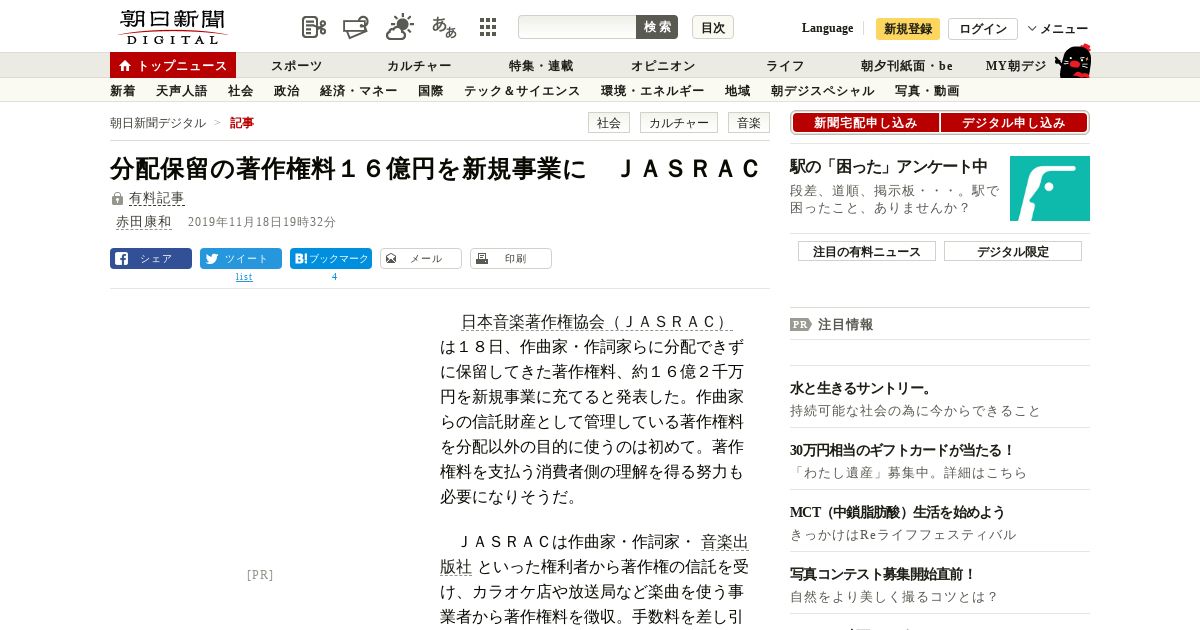This screenshot has height=630, width=1200.
Task: Select the 特集・連載 tab
Action: tap(541, 65)
